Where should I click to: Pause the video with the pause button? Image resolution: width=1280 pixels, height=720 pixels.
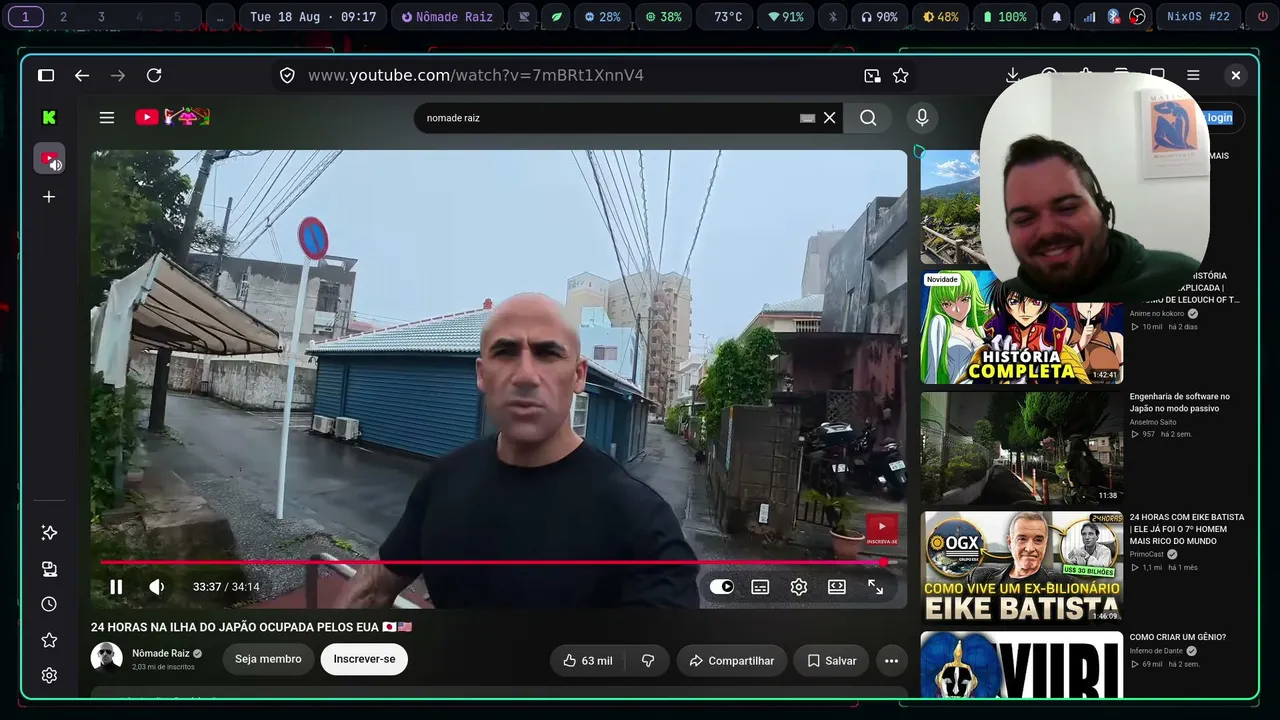click(x=116, y=587)
